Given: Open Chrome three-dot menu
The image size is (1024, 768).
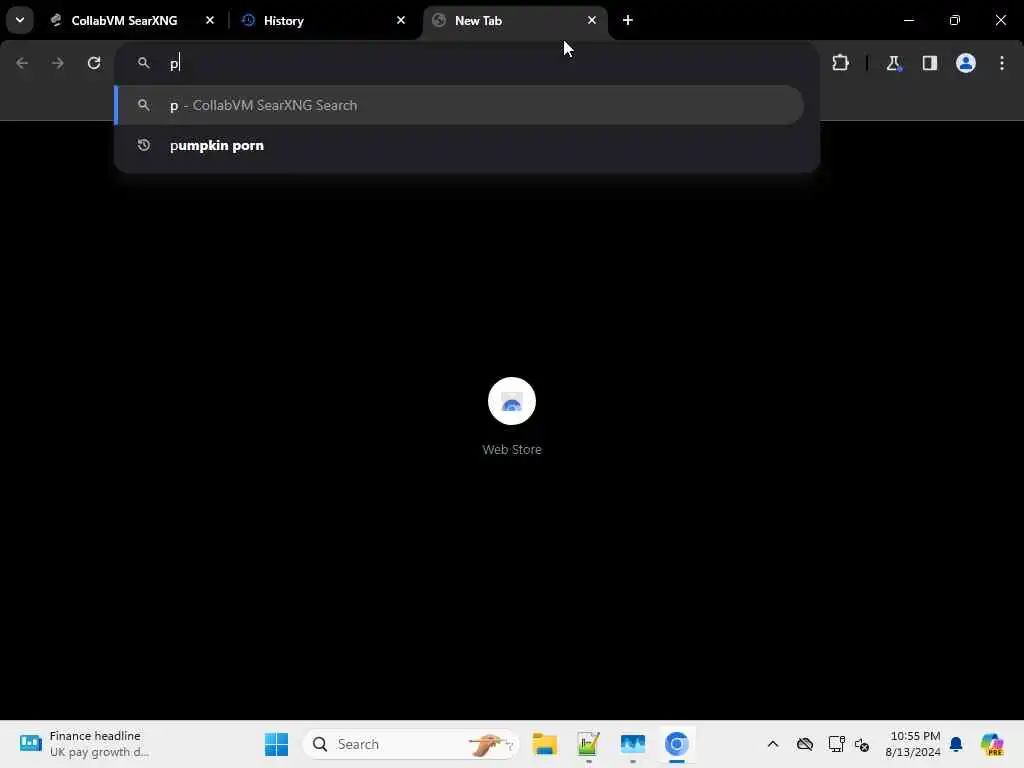Looking at the screenshot, I should (x=1002, y=63).
